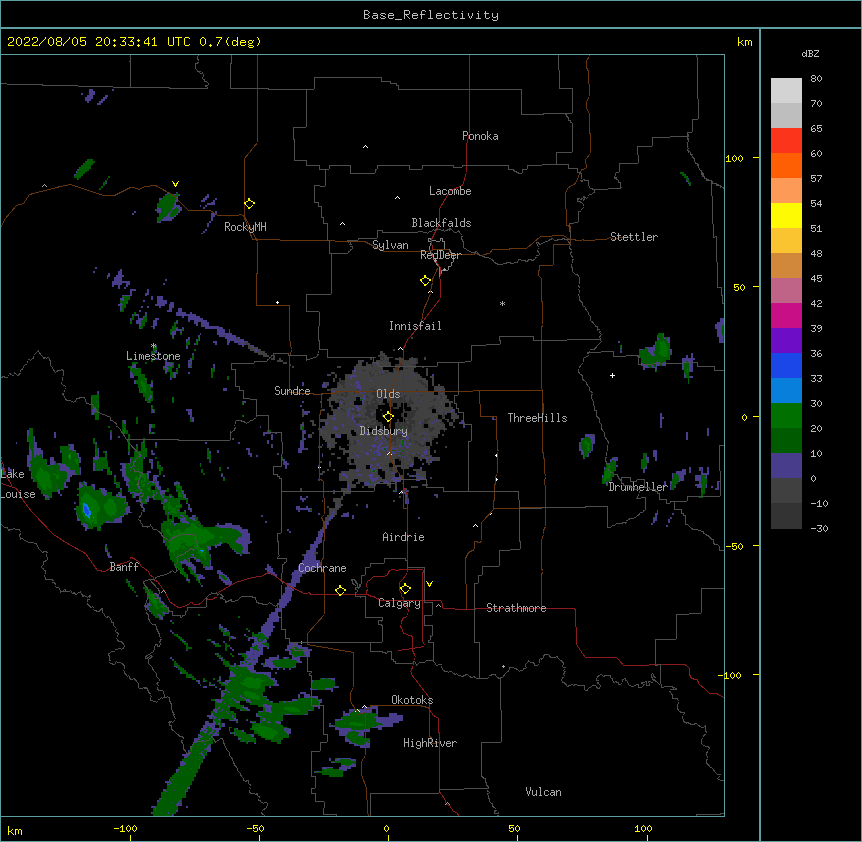Click the white plus marker northwest of Drumheller
The height and width of the screenshot is (842, 862).
[612, 375]
